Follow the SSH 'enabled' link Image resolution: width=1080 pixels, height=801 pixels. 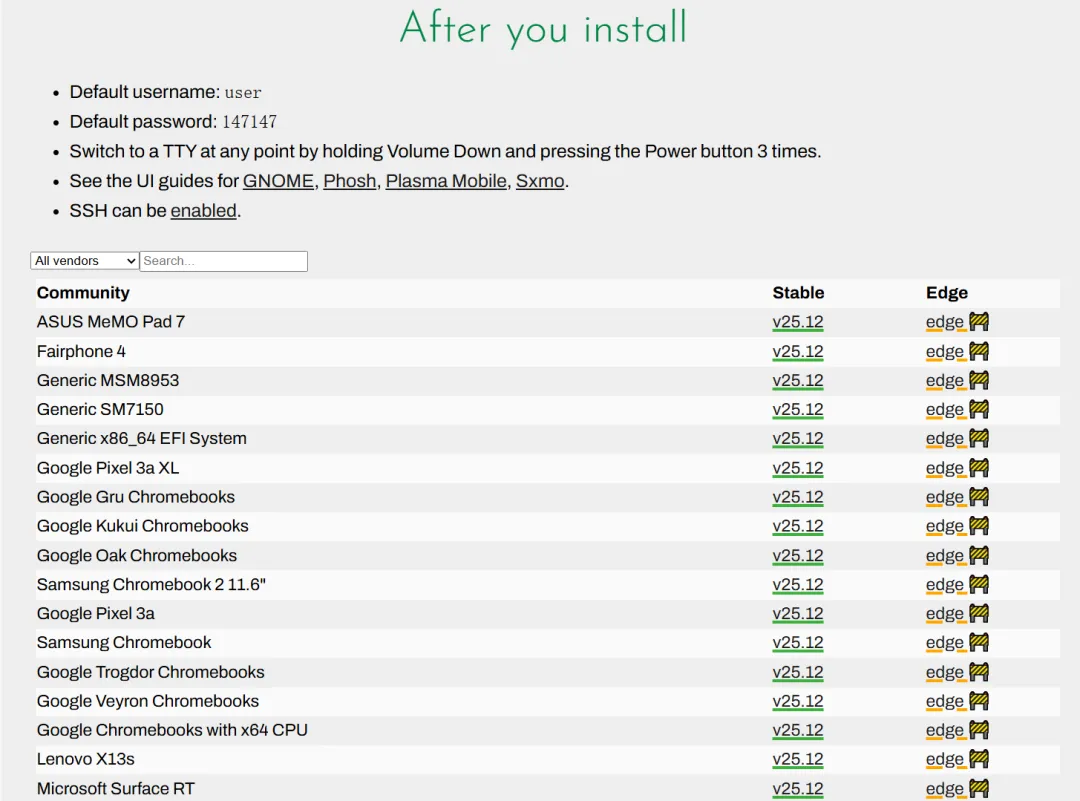coord(203,211)
